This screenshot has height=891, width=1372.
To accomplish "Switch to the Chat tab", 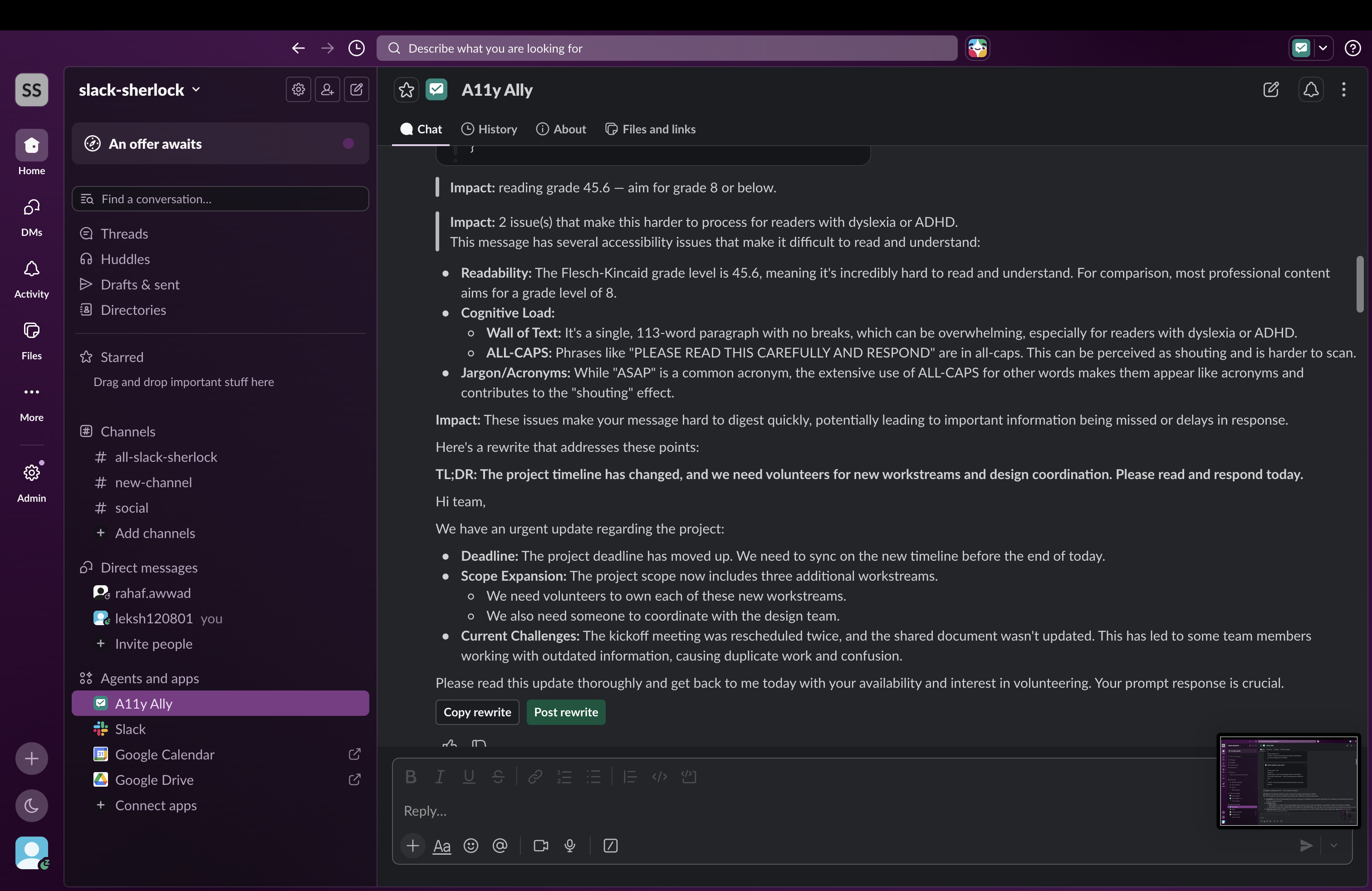I will [421, 129].
